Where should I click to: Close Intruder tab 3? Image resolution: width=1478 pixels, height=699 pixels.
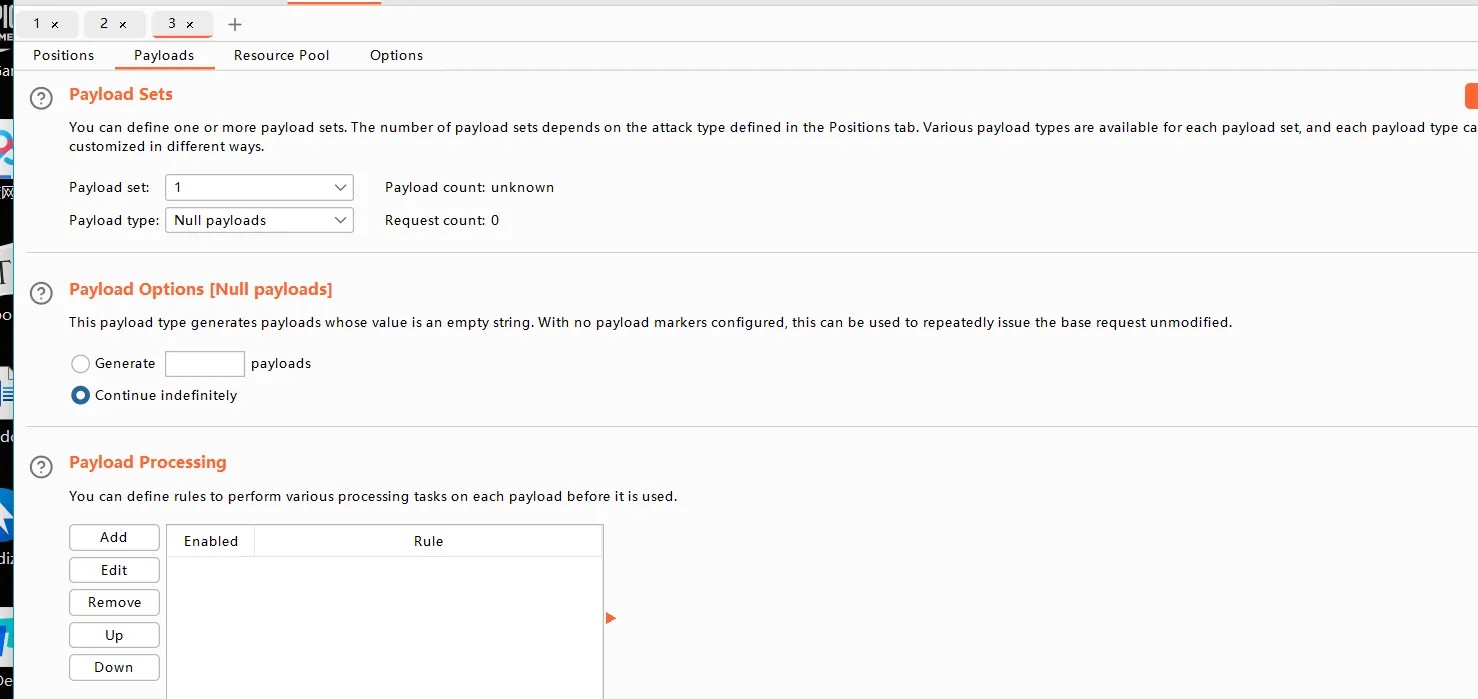pyautogui.click(x=190, y=24)
